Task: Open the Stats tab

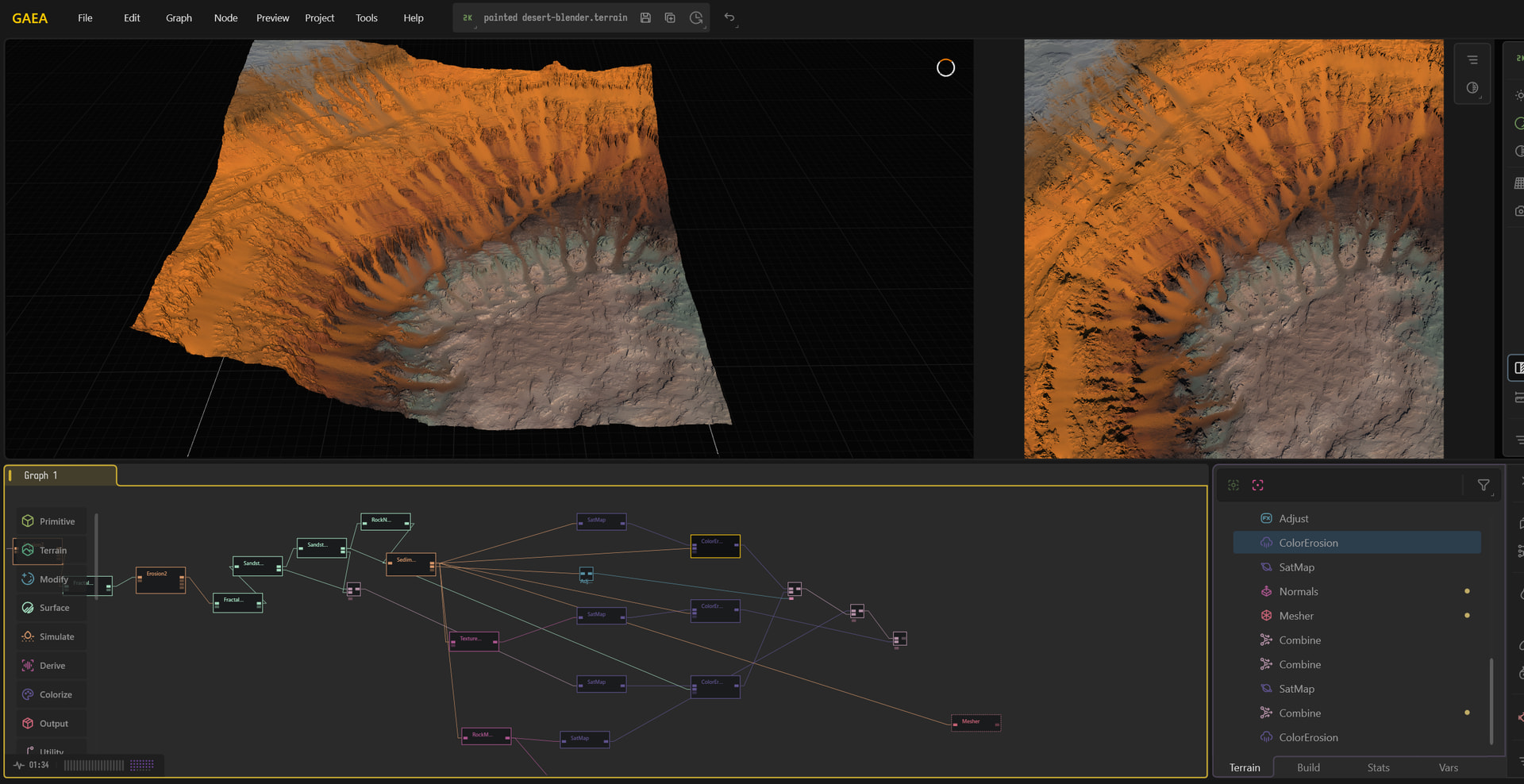Action: click(1378, 767)
